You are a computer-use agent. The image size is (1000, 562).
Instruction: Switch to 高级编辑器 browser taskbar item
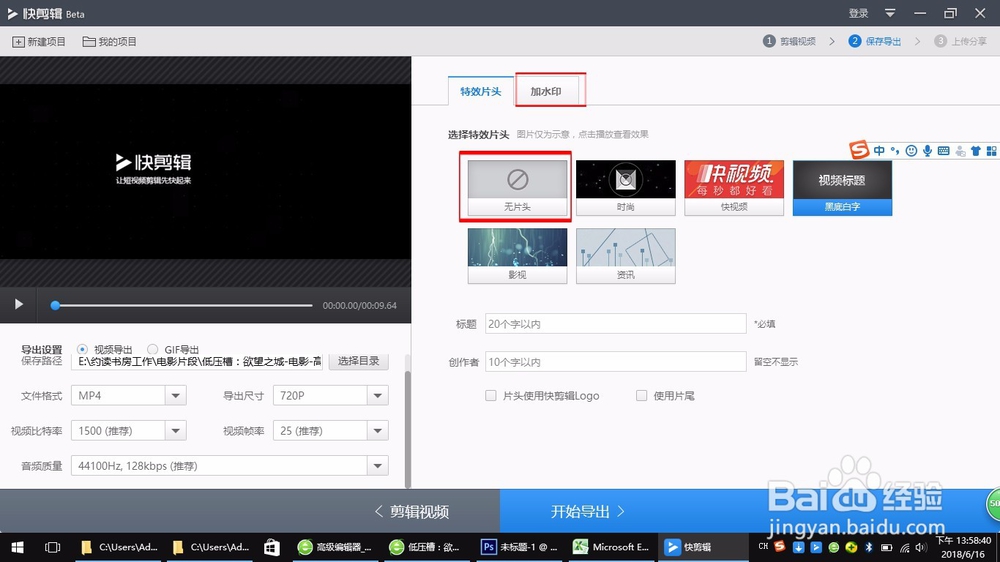point(336,547)
